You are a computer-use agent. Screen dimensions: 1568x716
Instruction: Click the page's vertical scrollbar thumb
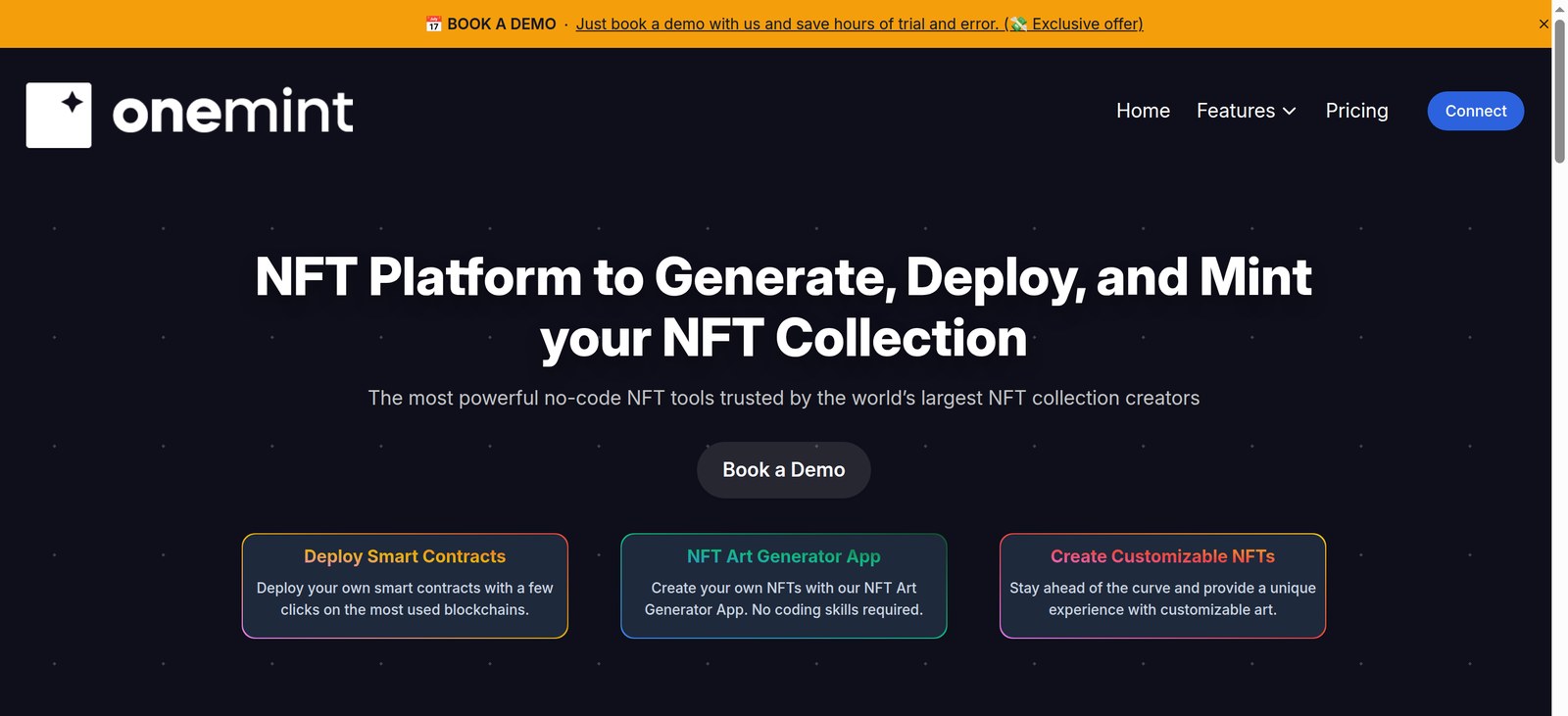click(1559, 90)
